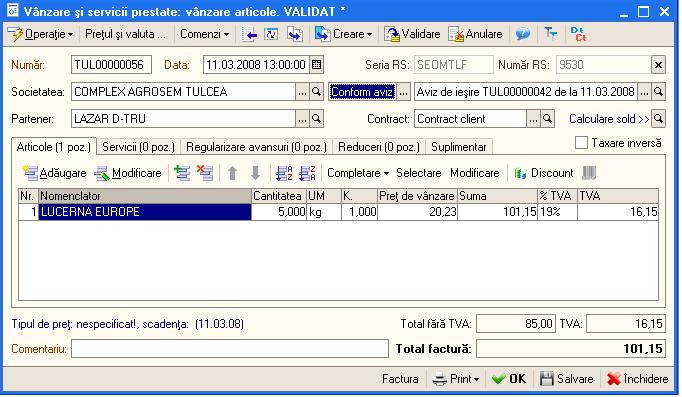Click the sort A-Z ascending icon

coord(284,173)
